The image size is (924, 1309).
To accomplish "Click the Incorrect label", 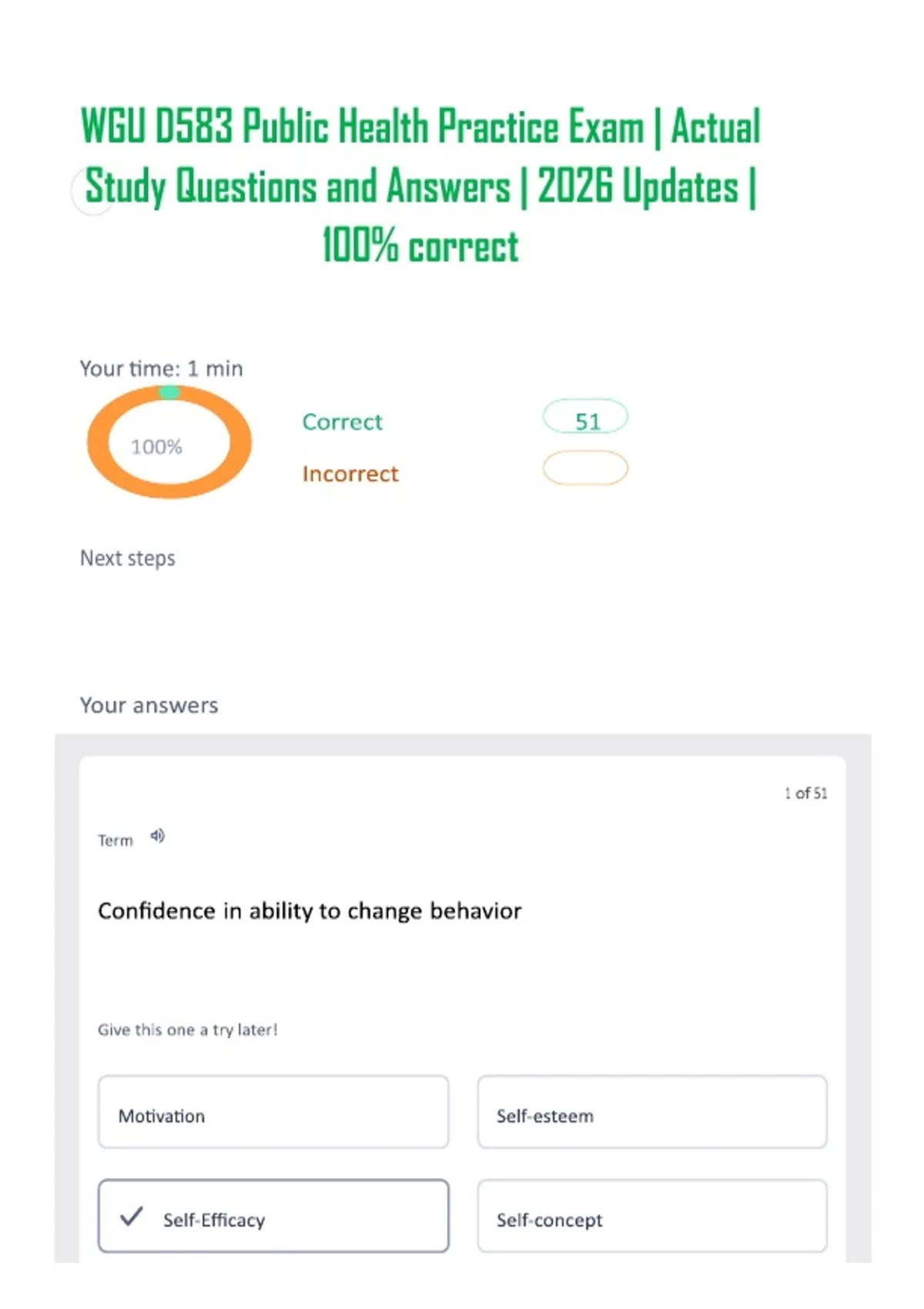I will pos(350,474).
